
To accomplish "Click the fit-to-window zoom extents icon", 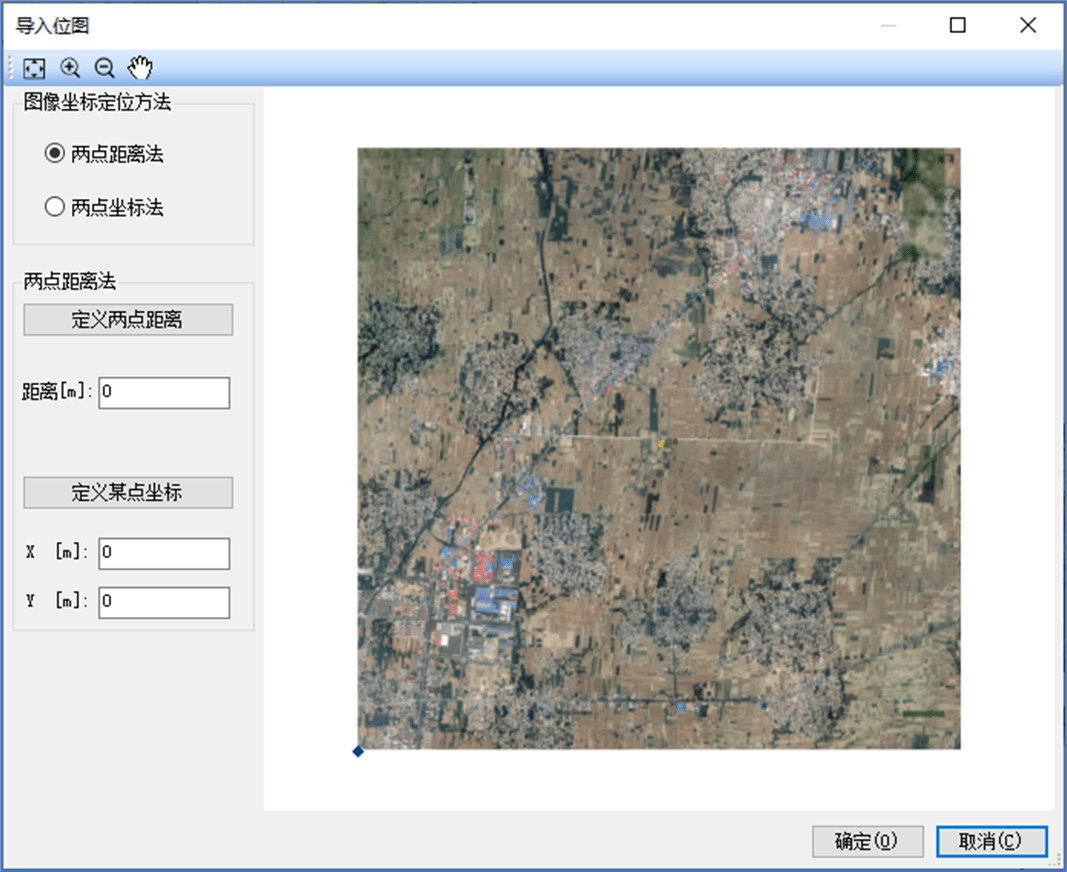I will tap(34, 68).
